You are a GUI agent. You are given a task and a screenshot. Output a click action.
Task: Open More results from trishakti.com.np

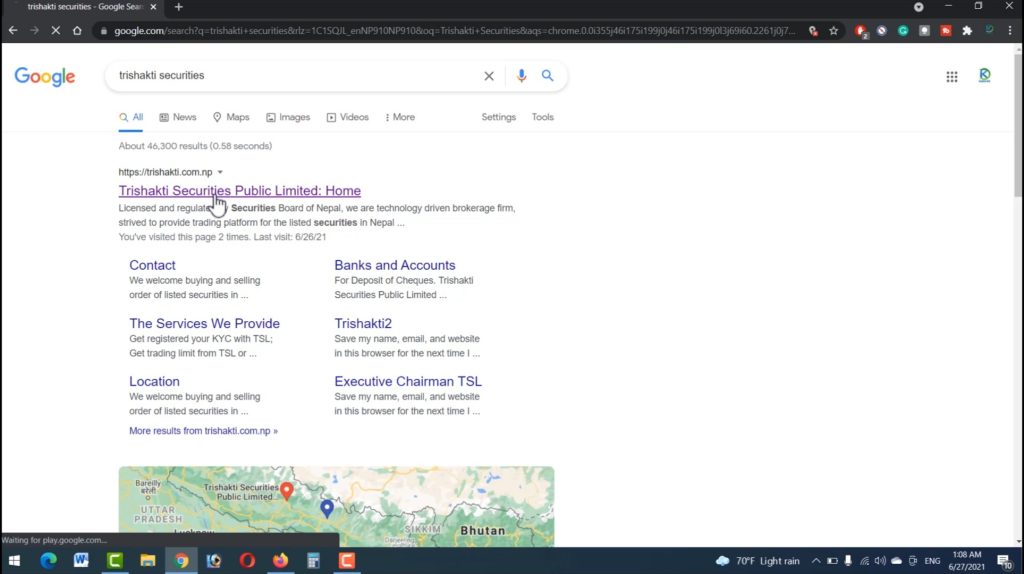click(x=203, y=431)
